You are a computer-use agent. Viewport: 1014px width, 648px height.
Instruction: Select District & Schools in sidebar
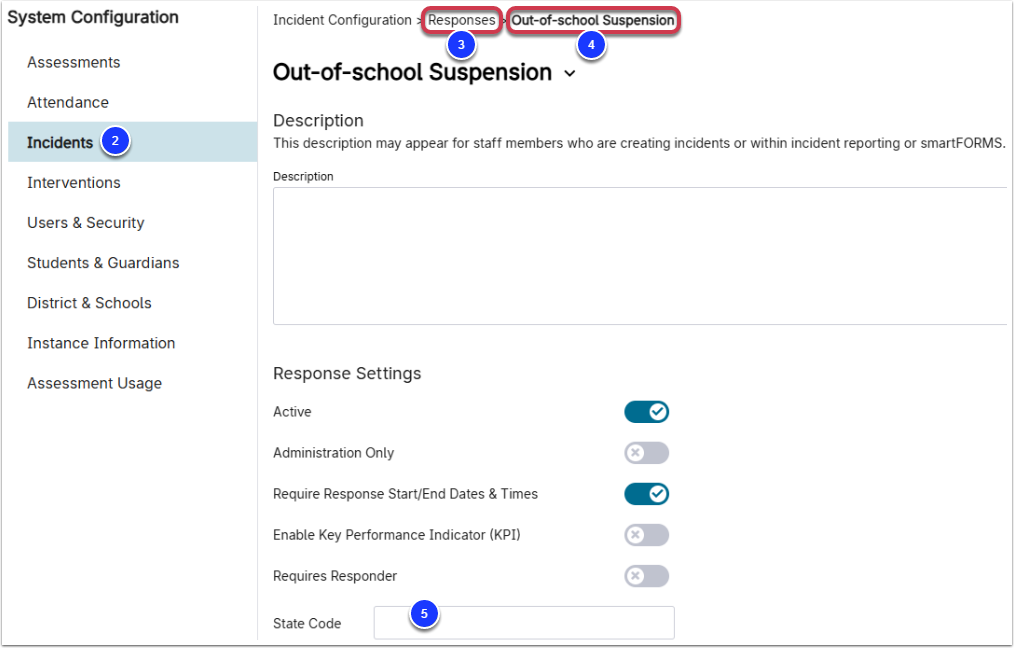click(x=89, y=303)
